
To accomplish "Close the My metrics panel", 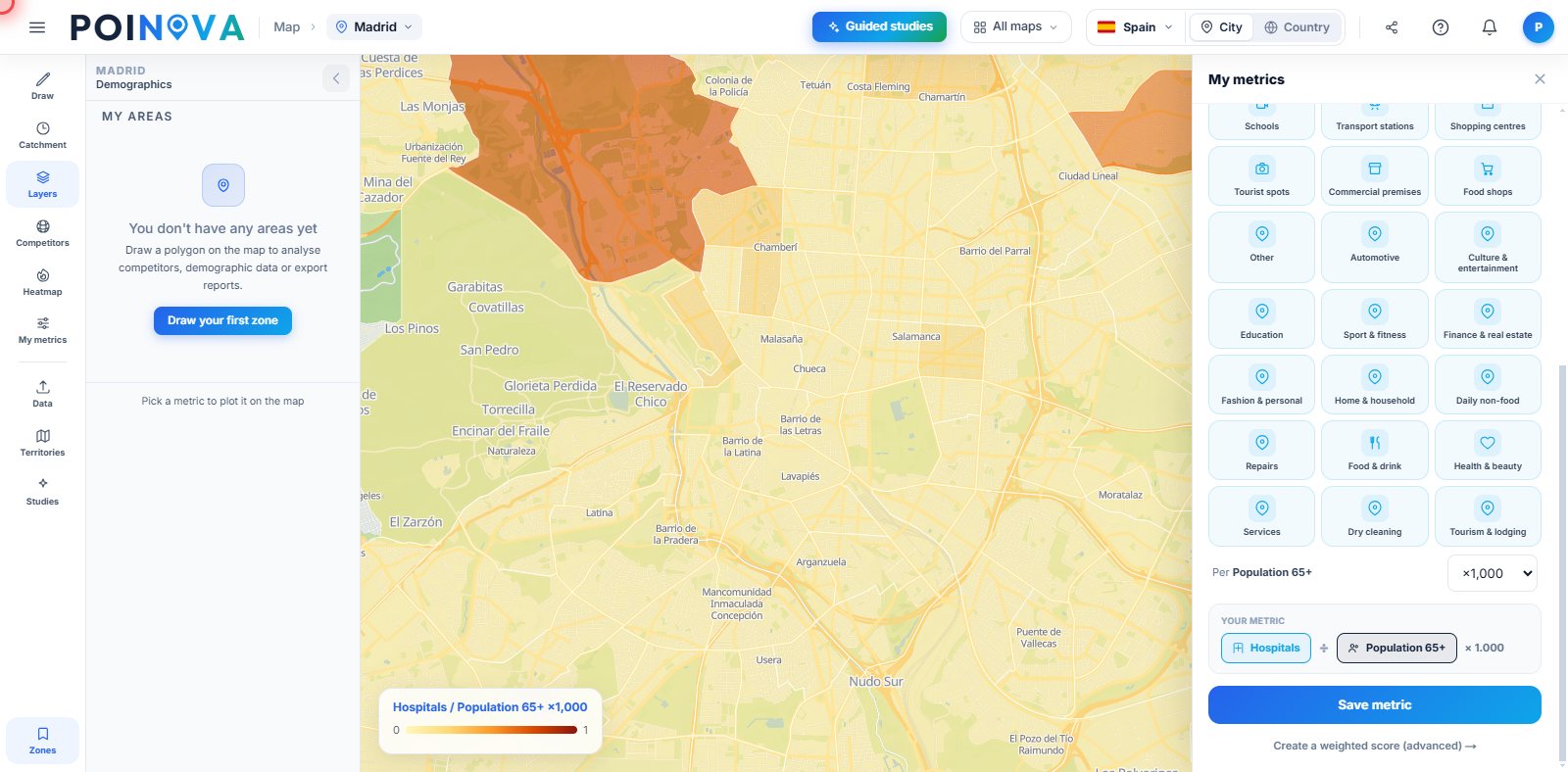I will (1540, 79).
